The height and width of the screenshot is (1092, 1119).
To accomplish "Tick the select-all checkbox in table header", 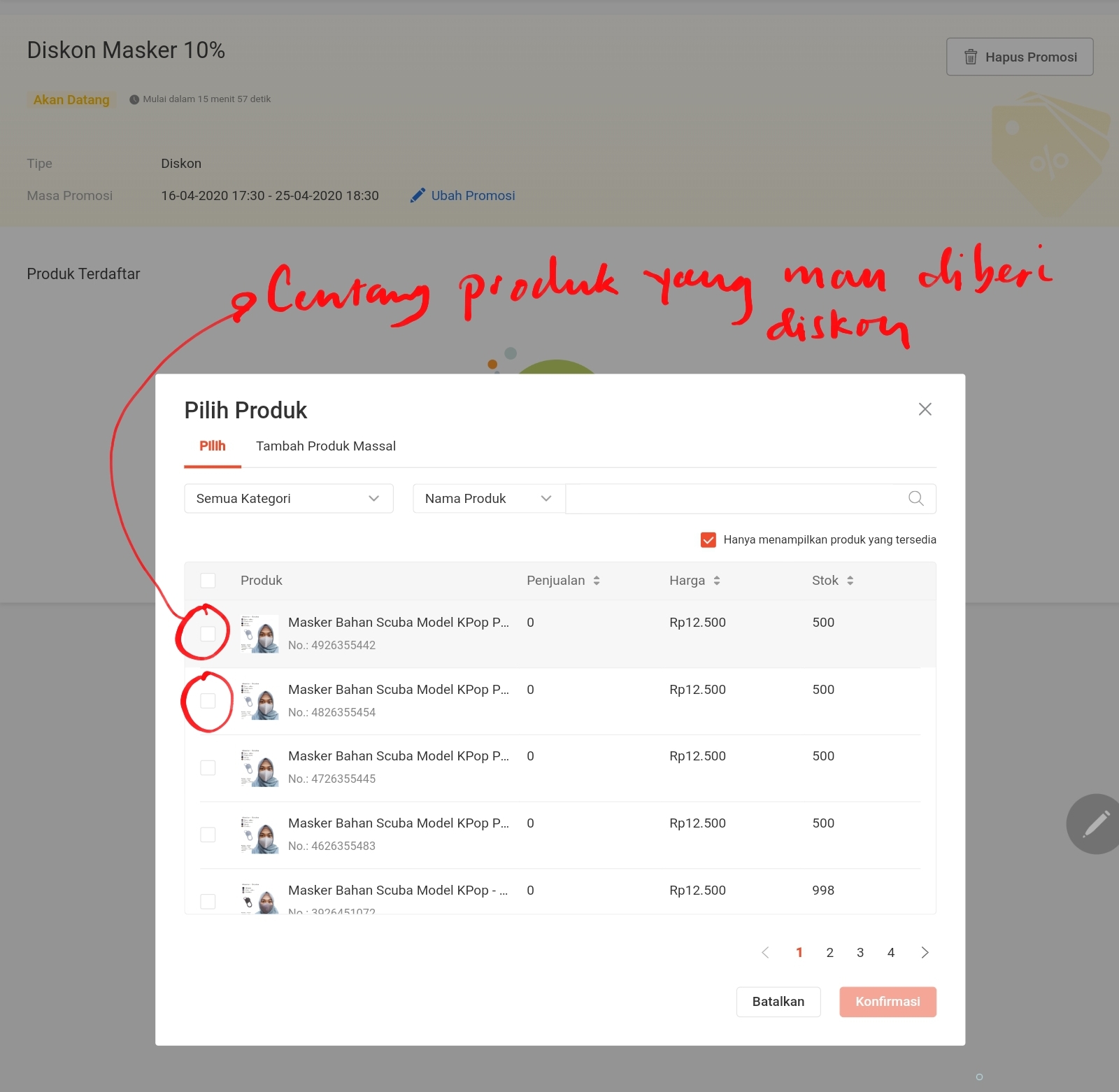I will [x=208, y=580].
